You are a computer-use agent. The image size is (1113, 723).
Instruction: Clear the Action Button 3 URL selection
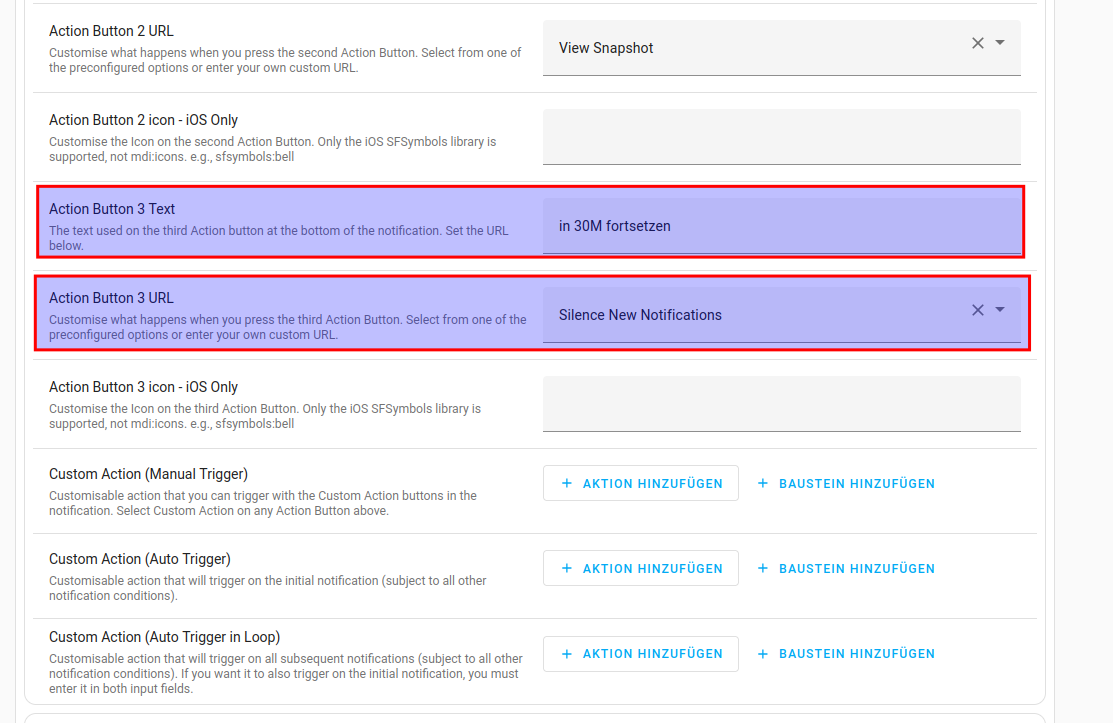click(x=978, y=310)
